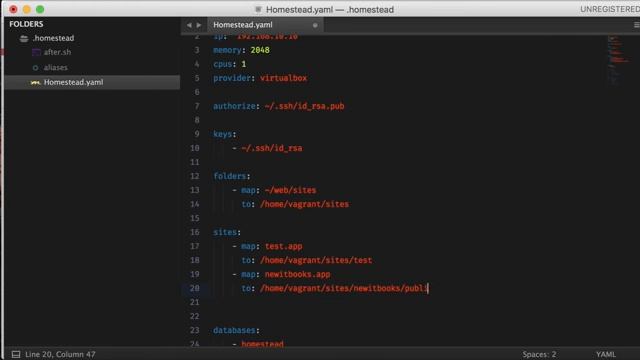The image size is (640, 360).
Task: Open the after.sh file
Action: [57, 52]
